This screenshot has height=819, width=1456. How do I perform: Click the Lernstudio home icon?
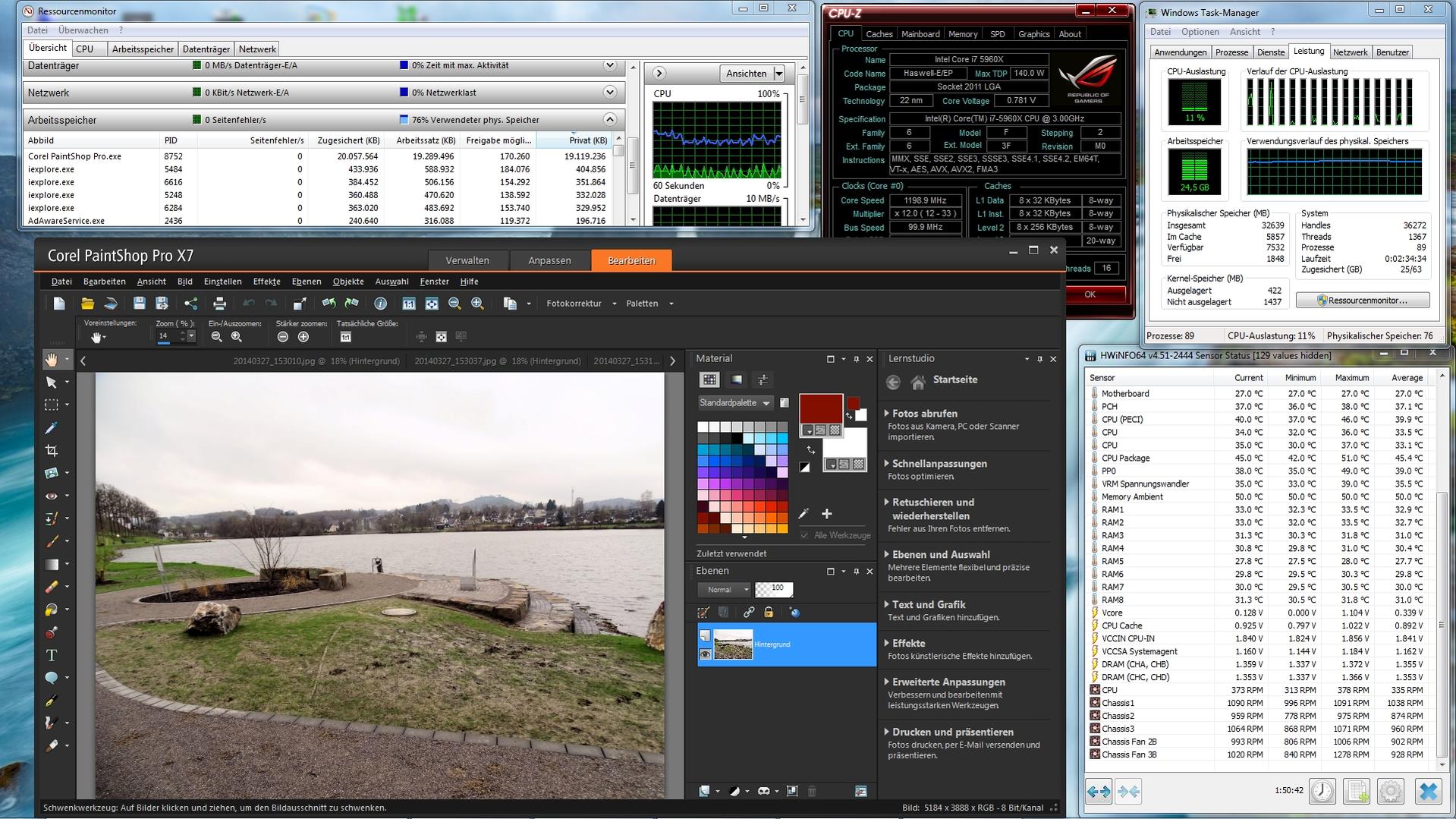tap(918, 383)
